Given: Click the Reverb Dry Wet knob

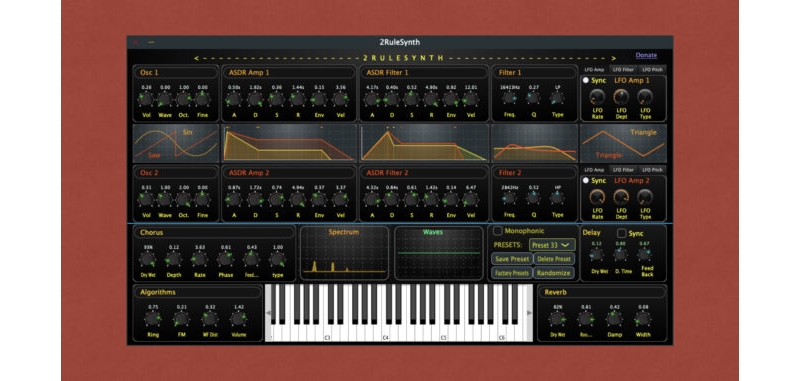Looking at the screenshot, I should 557,319.
